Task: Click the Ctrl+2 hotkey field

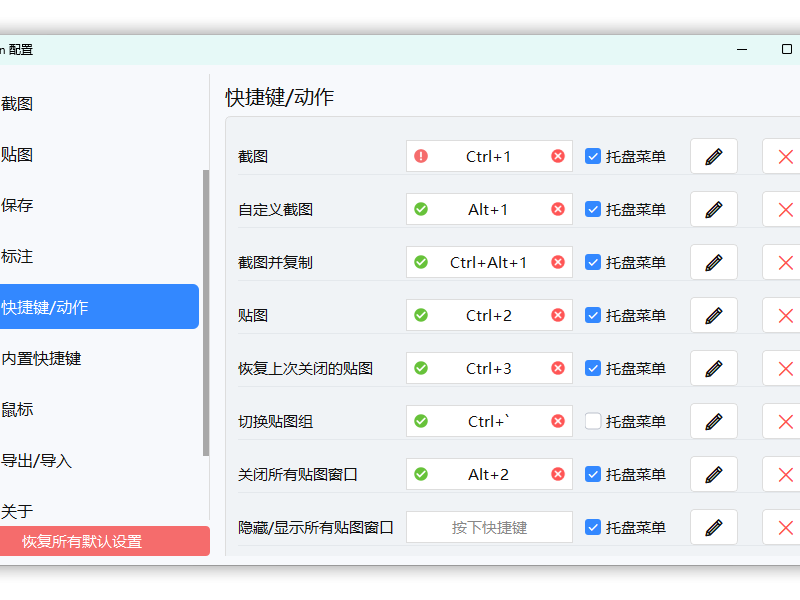Action: 489,315
